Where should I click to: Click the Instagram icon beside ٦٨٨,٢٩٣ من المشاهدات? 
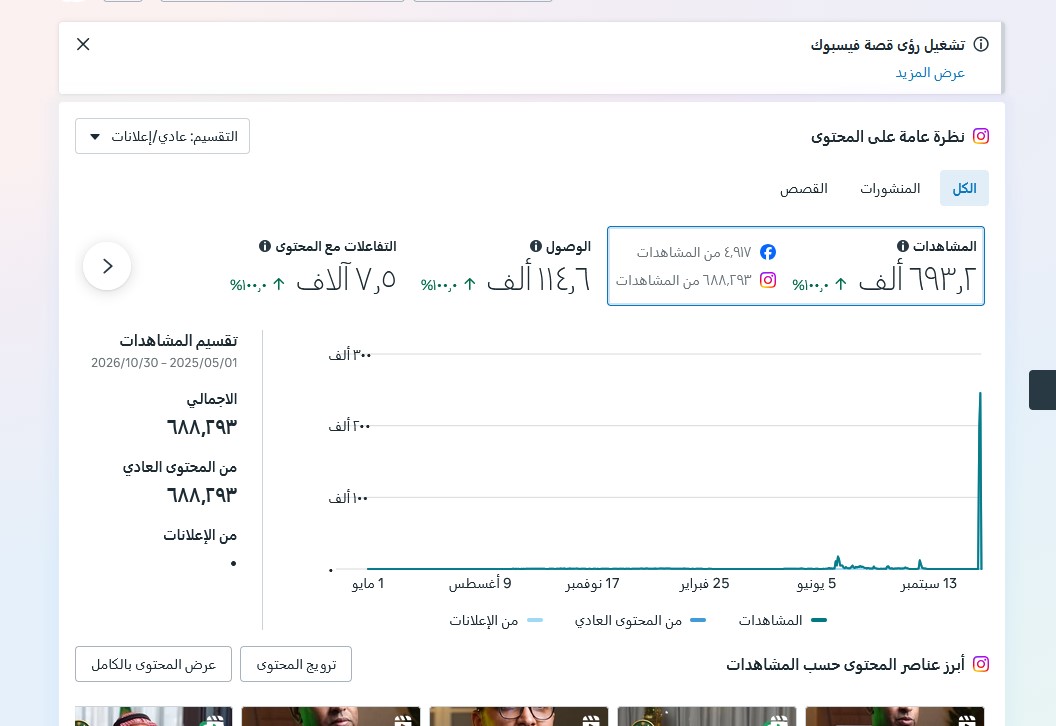(x=768, y=280)
